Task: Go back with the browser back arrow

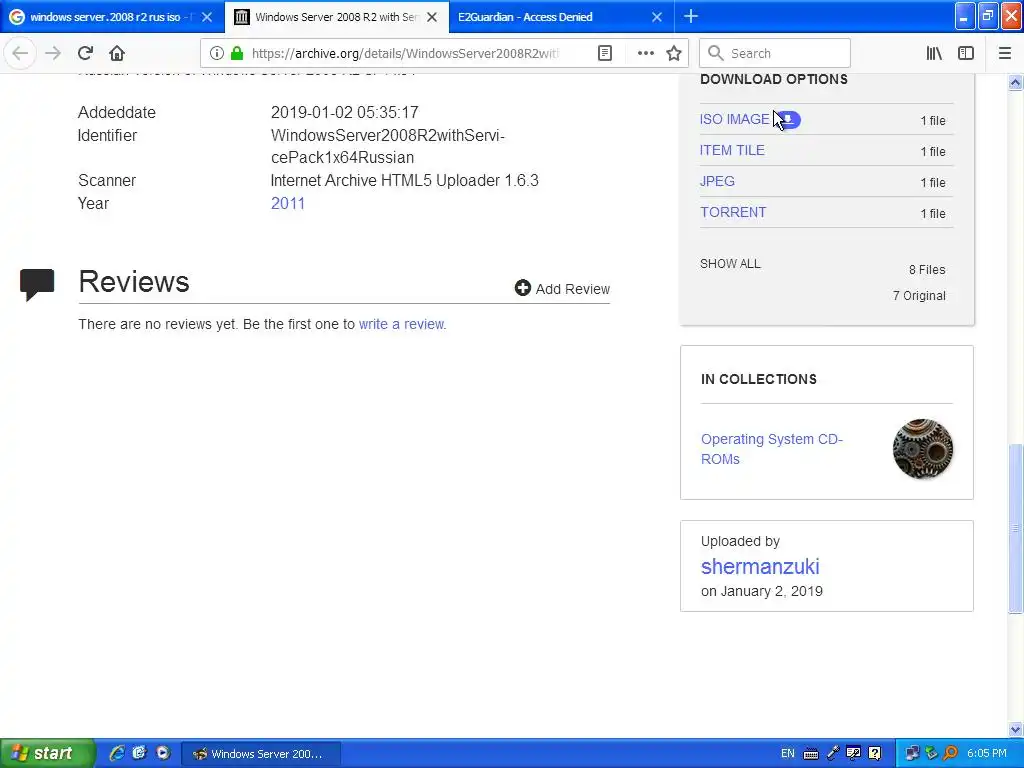Action: point(20,53)
